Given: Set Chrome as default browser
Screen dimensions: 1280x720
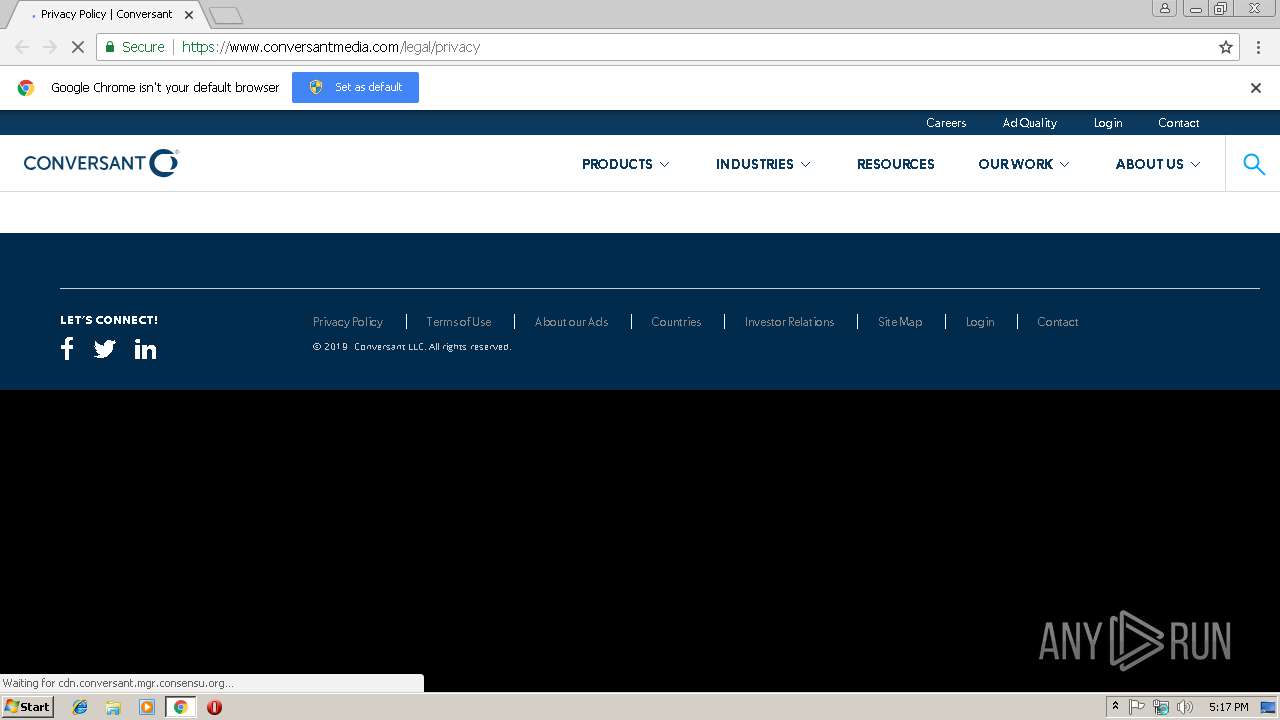Looking at the screenshot, I should [x=355, y=87].
